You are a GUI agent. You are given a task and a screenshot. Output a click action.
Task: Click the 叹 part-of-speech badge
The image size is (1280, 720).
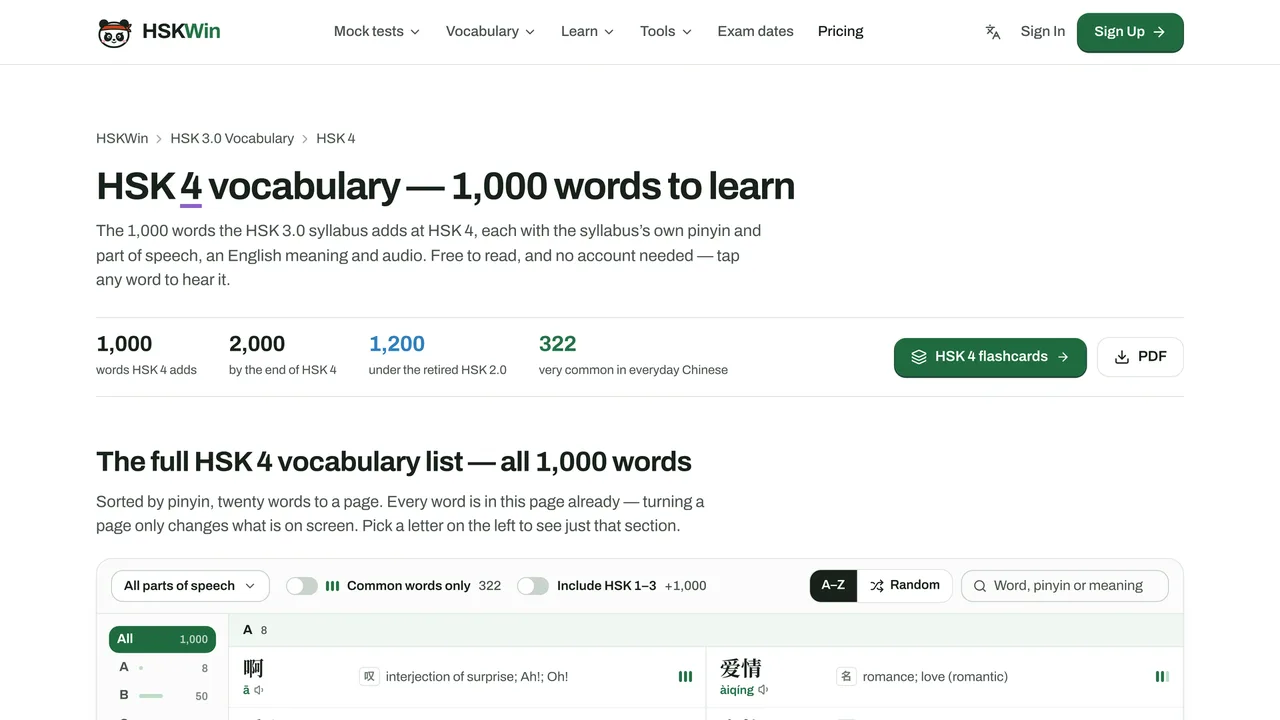click(x=369, y=677)
